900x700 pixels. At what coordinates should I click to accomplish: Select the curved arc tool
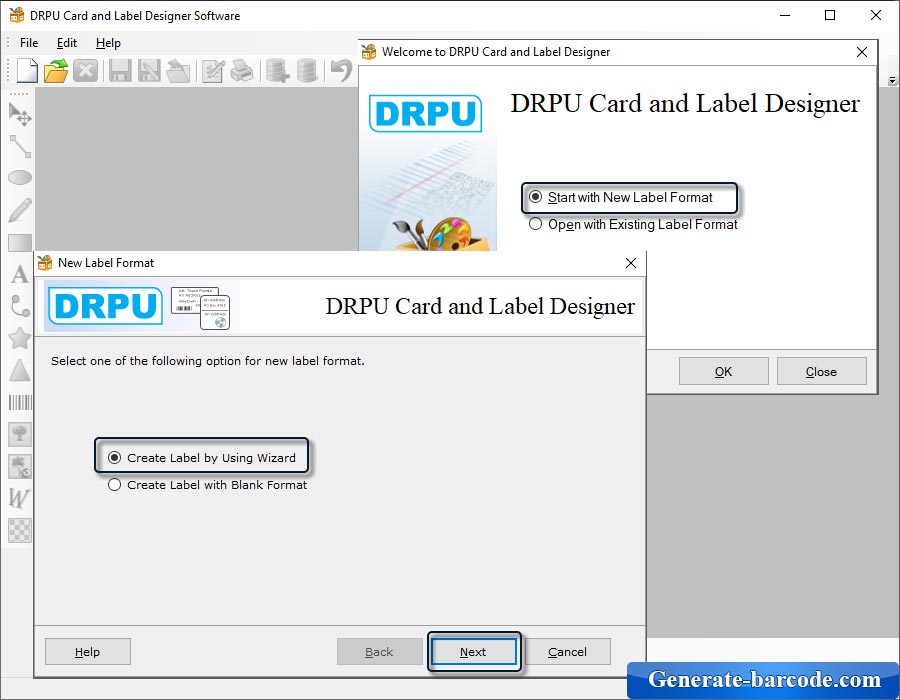20,306
